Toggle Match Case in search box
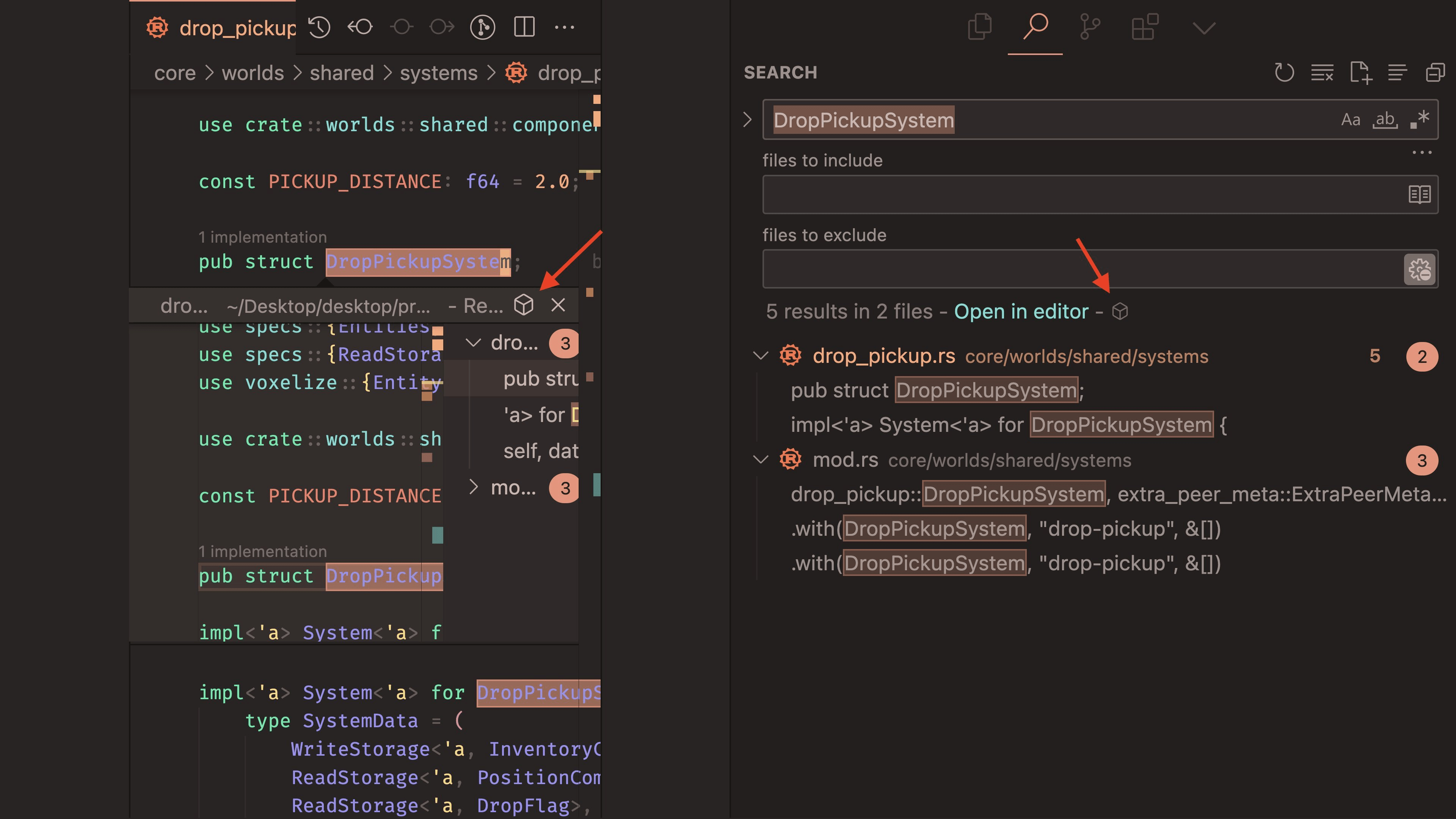Viewport: 1456px width, 819px height. coord(1350,120)
